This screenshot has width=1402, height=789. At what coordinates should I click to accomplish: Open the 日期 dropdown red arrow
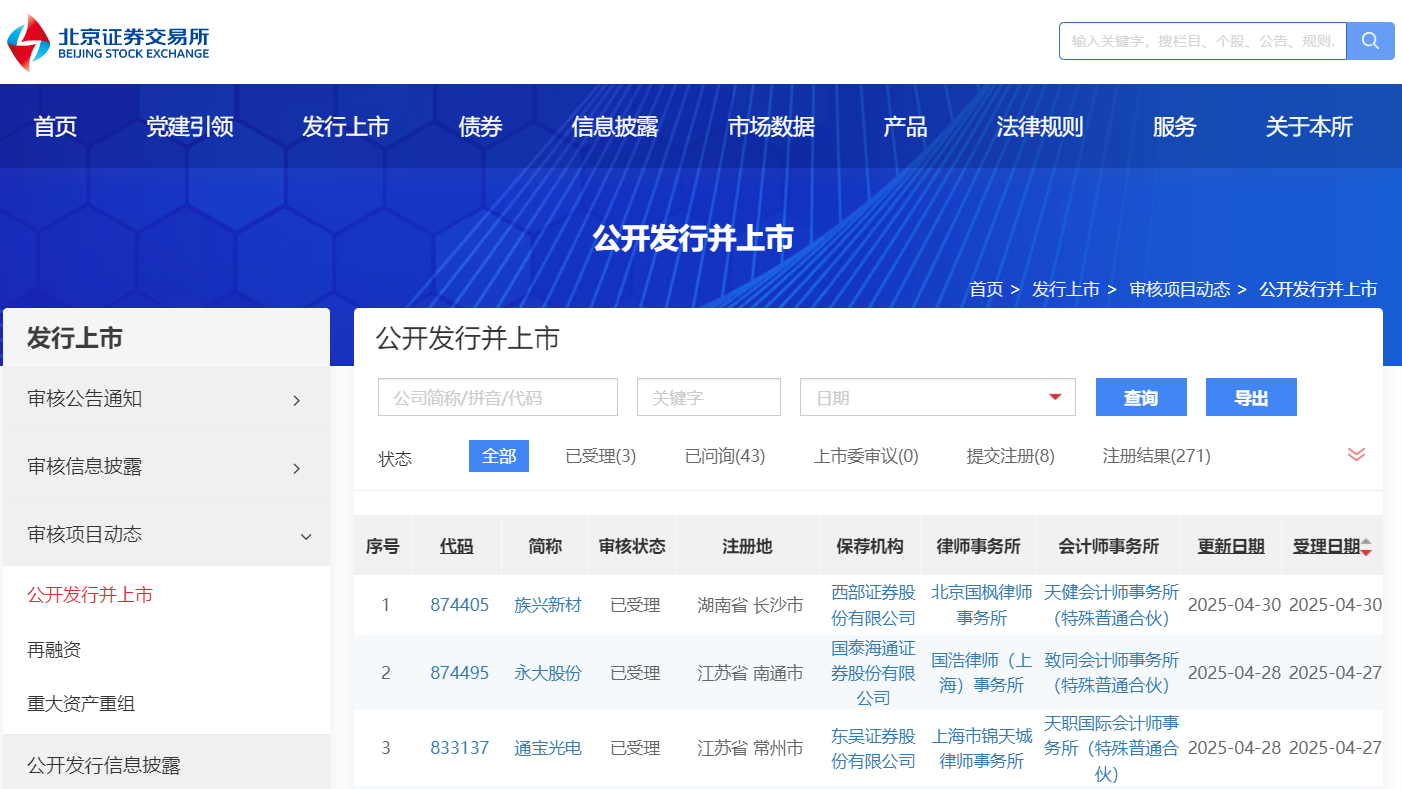[x=1054, y=397]
